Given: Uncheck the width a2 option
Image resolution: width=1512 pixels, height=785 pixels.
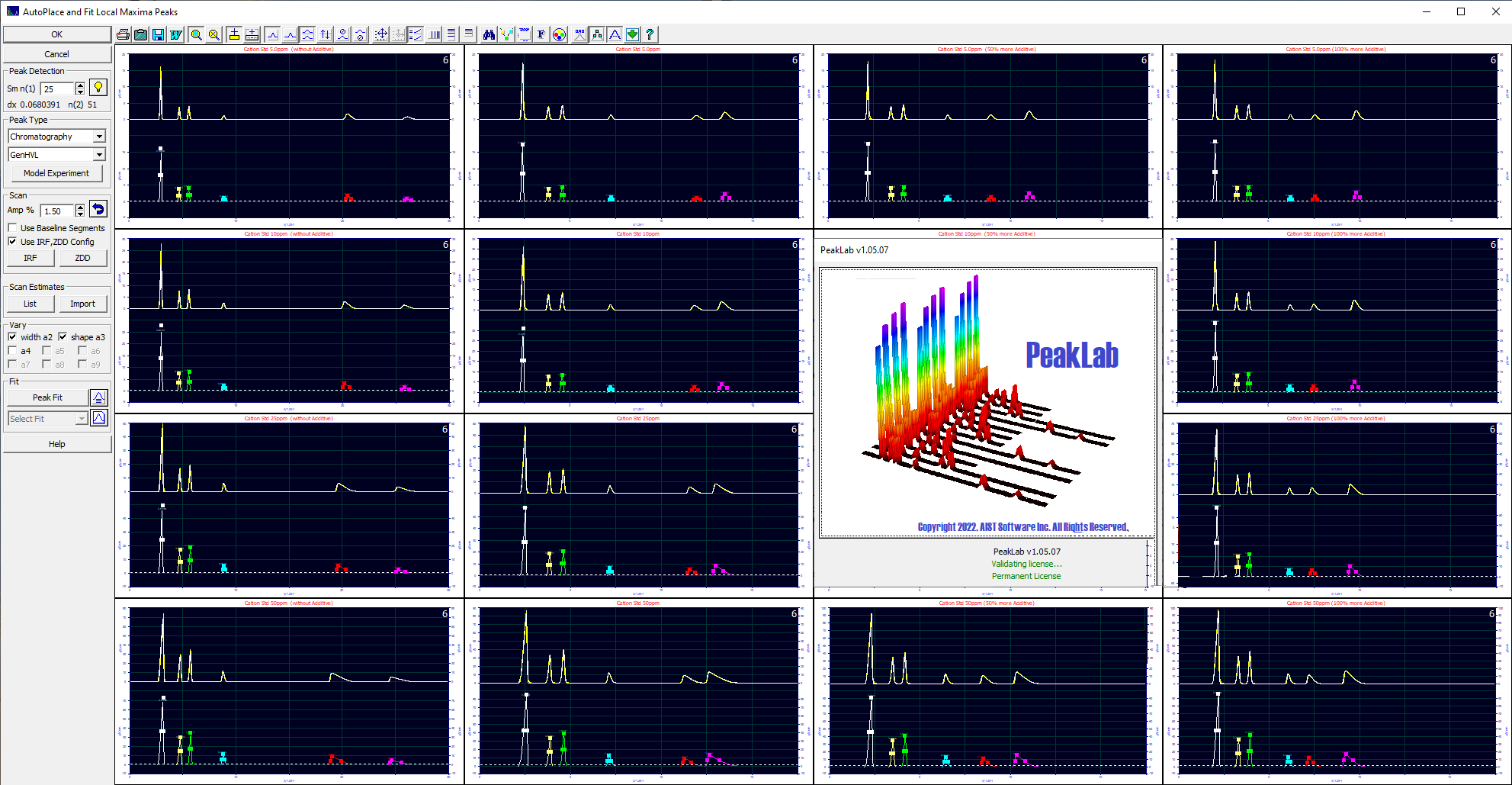Looking at the screenshot, I should (x=12, y=336).
